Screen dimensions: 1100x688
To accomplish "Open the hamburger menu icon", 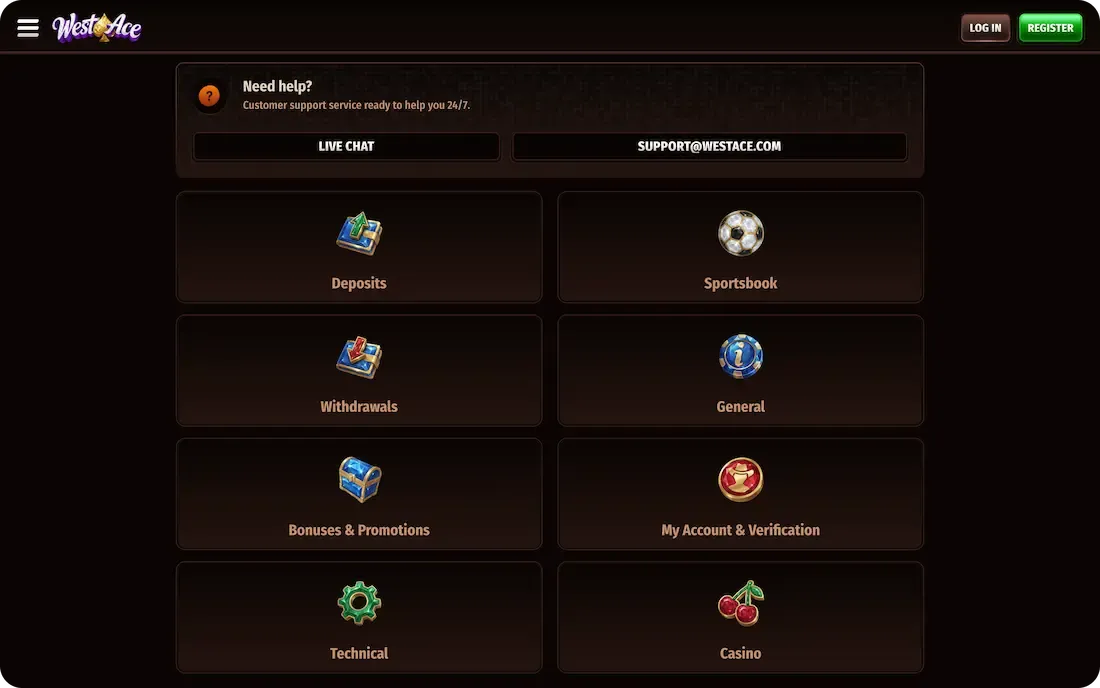I will click(28, 28).
